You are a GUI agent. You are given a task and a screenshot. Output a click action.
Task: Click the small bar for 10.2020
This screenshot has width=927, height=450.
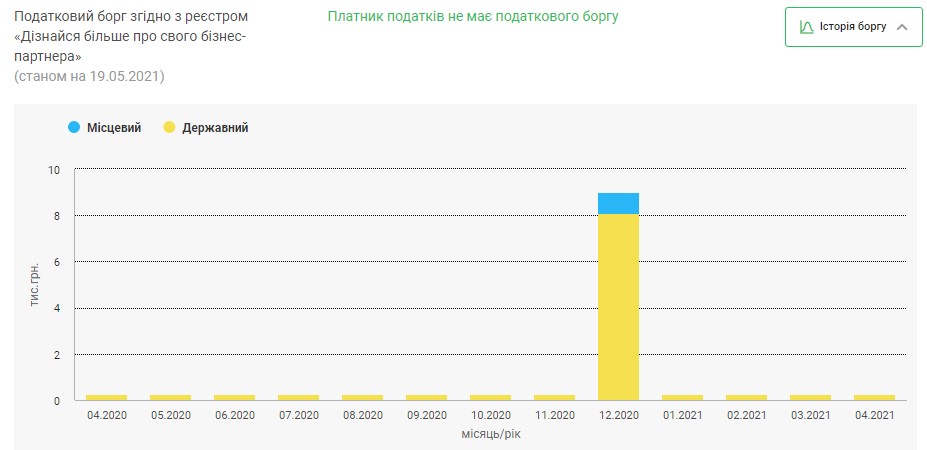pos(490,397)
